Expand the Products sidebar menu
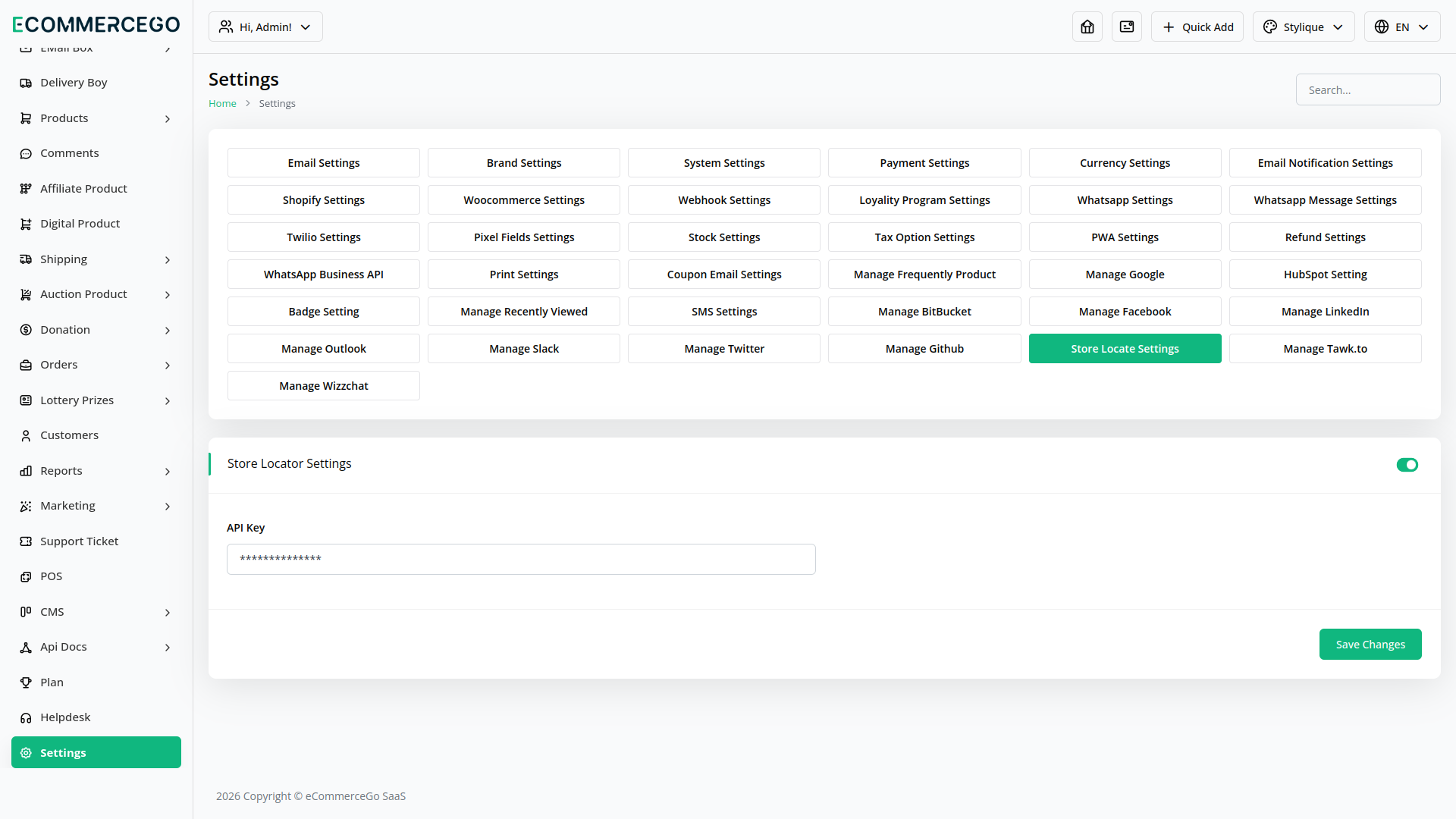 tap(96, 118)
